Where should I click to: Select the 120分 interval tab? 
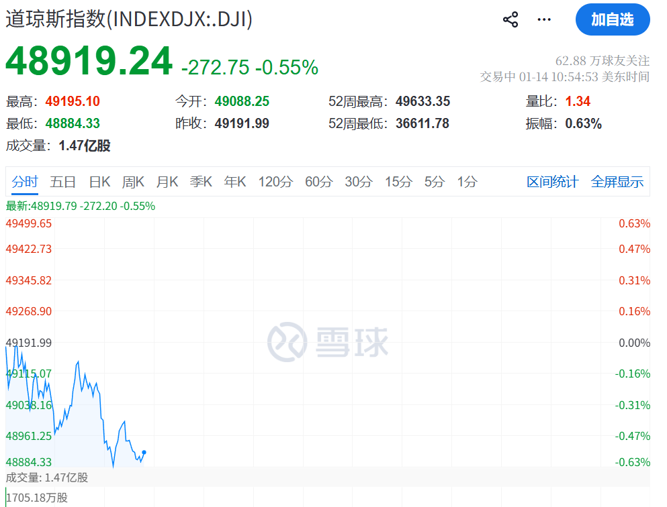274,181
